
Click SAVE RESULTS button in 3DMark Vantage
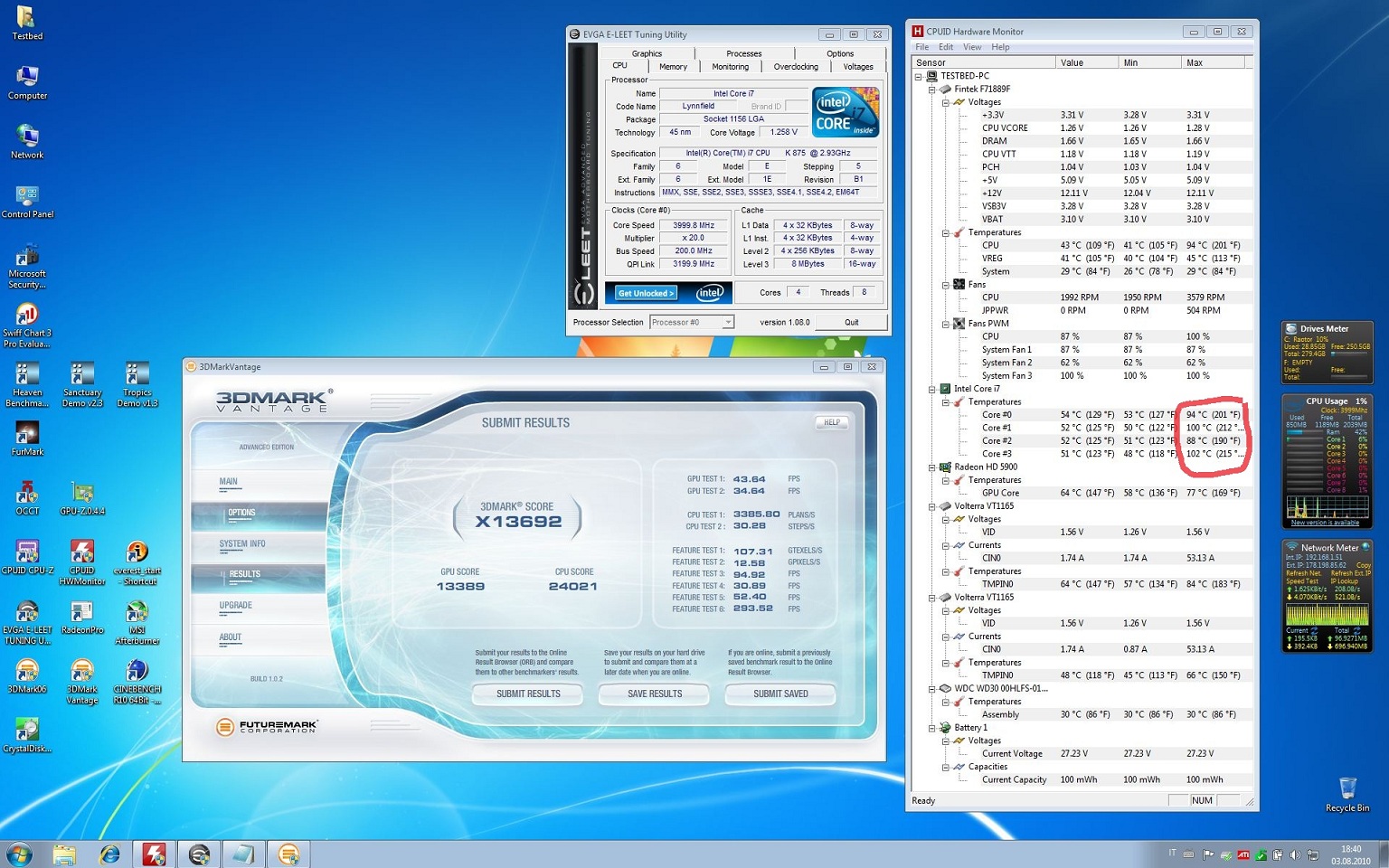click(x=655, y=693)
